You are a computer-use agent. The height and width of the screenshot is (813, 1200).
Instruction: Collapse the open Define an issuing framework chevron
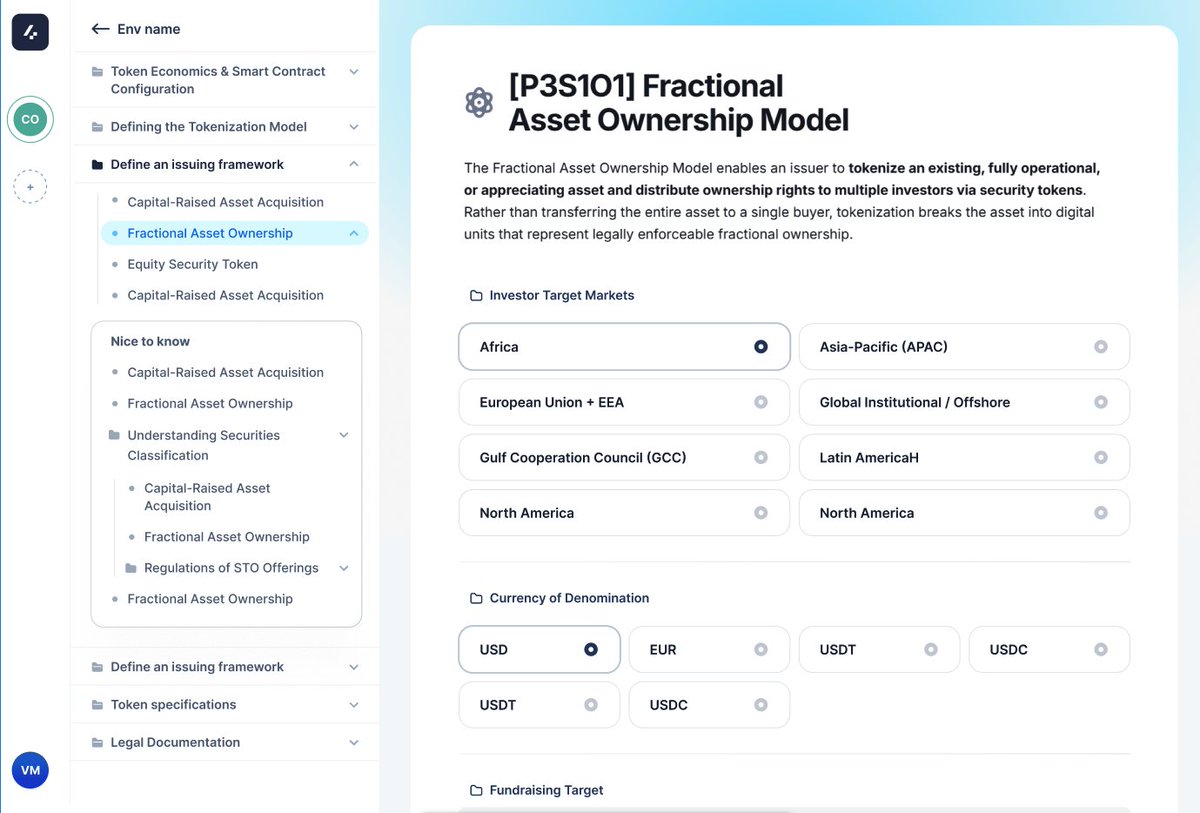[x=354, y=164]
